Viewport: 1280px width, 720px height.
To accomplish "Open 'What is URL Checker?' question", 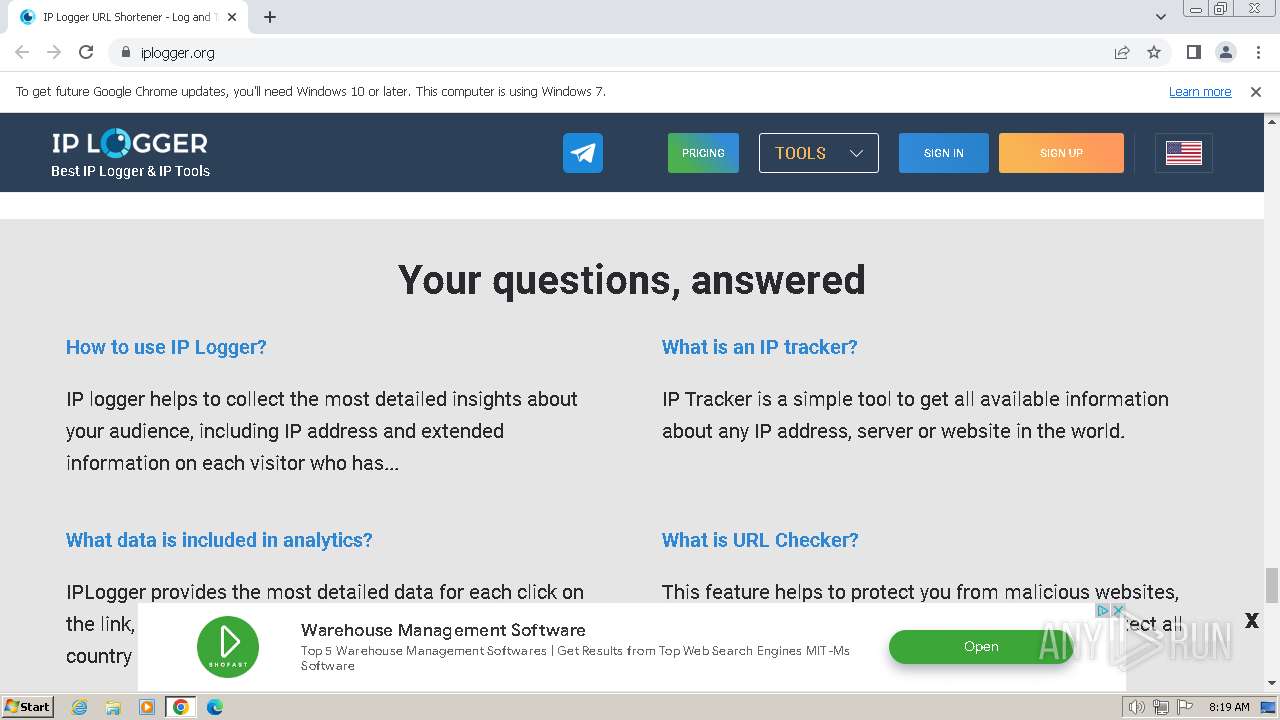I will click(760, 540).
